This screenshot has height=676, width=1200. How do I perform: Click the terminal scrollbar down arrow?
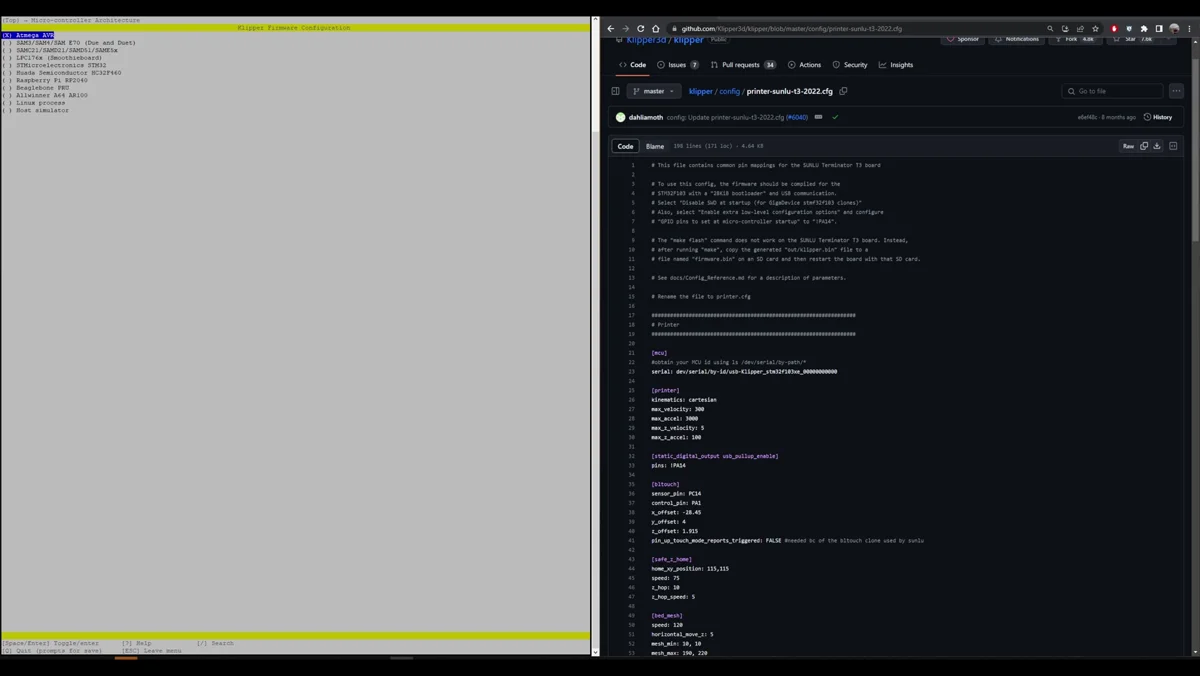pos(595,652)
